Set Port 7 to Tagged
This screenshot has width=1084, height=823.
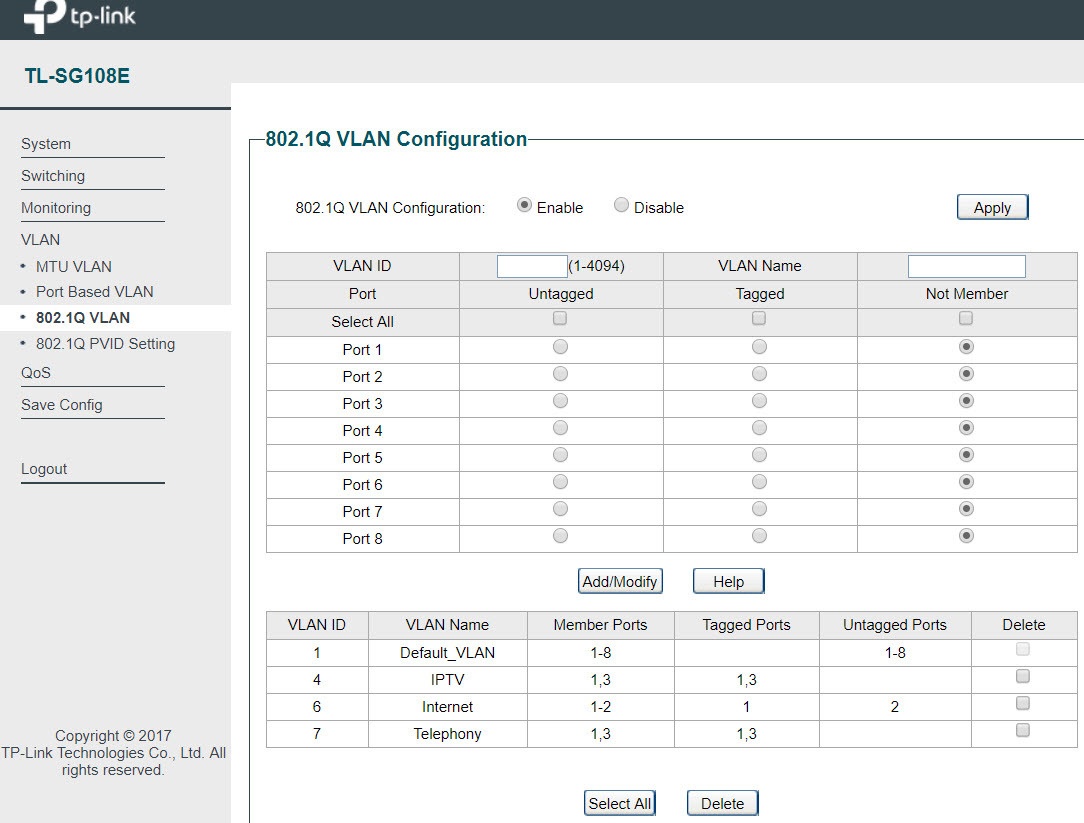point(760,508)
